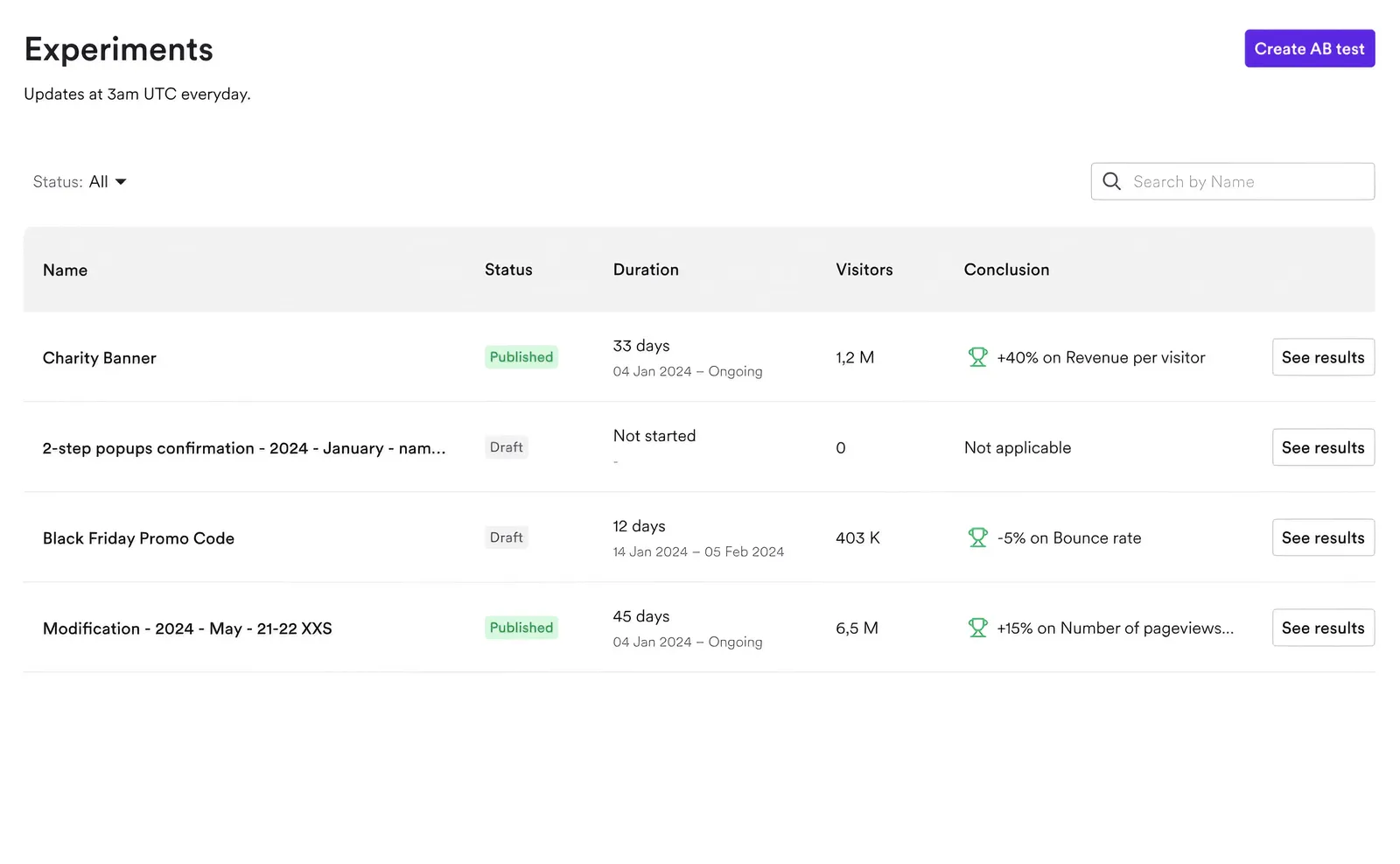Click the 1,2 M visitors value
This screenshot has height=864, width=1400.
855,357
